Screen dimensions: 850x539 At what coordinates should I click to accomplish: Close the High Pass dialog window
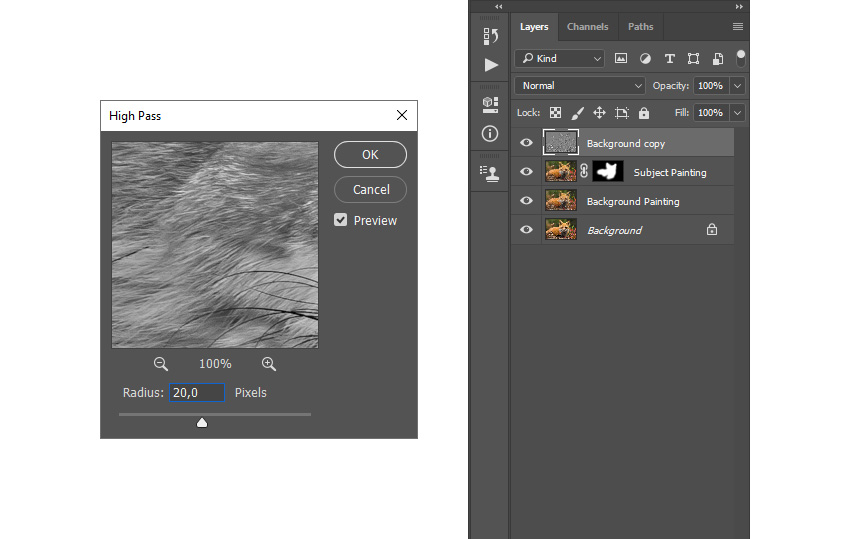pos(402,115)
